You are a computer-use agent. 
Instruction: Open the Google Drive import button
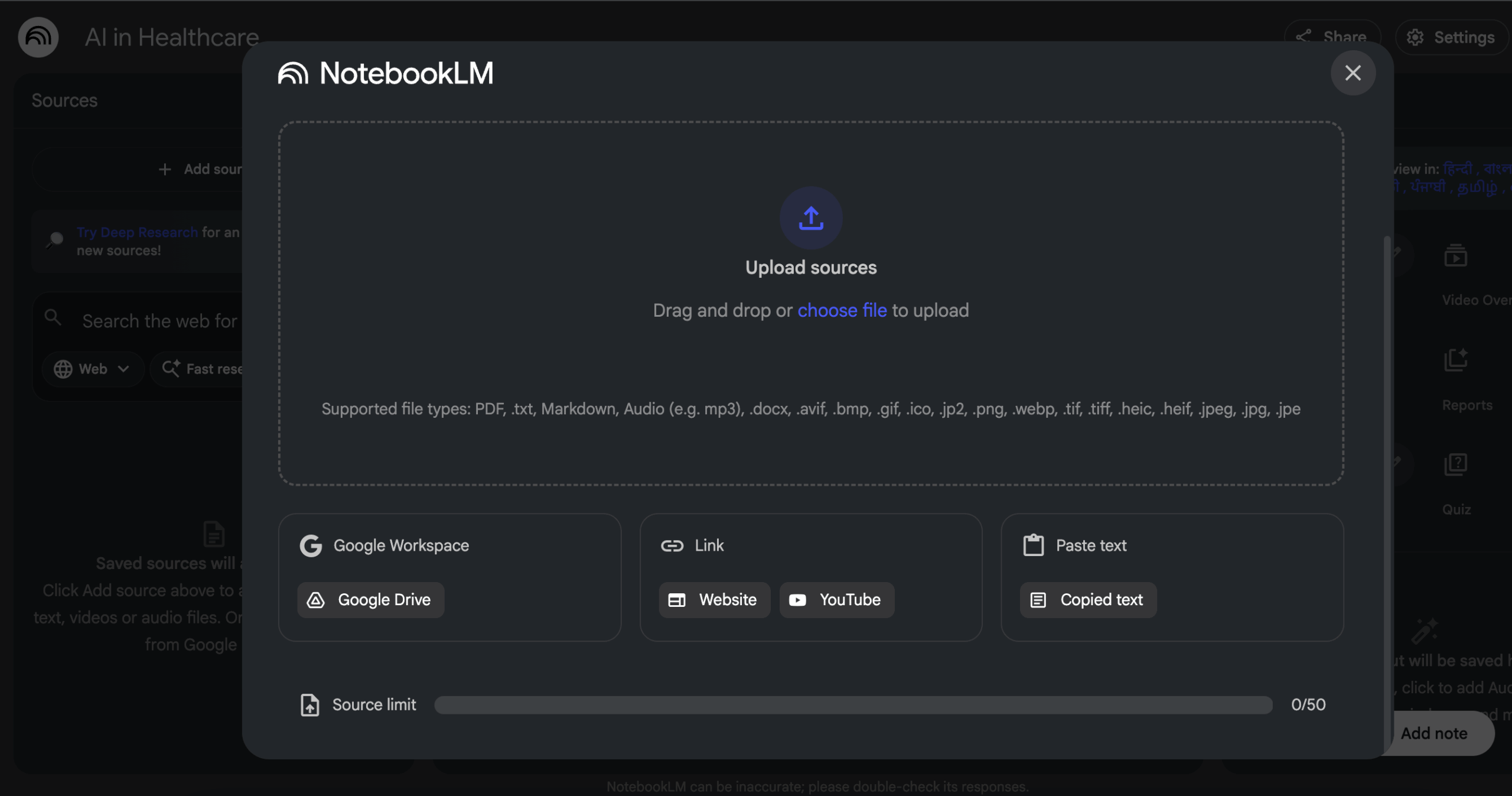pyautogui.click(x=370, y=600)
